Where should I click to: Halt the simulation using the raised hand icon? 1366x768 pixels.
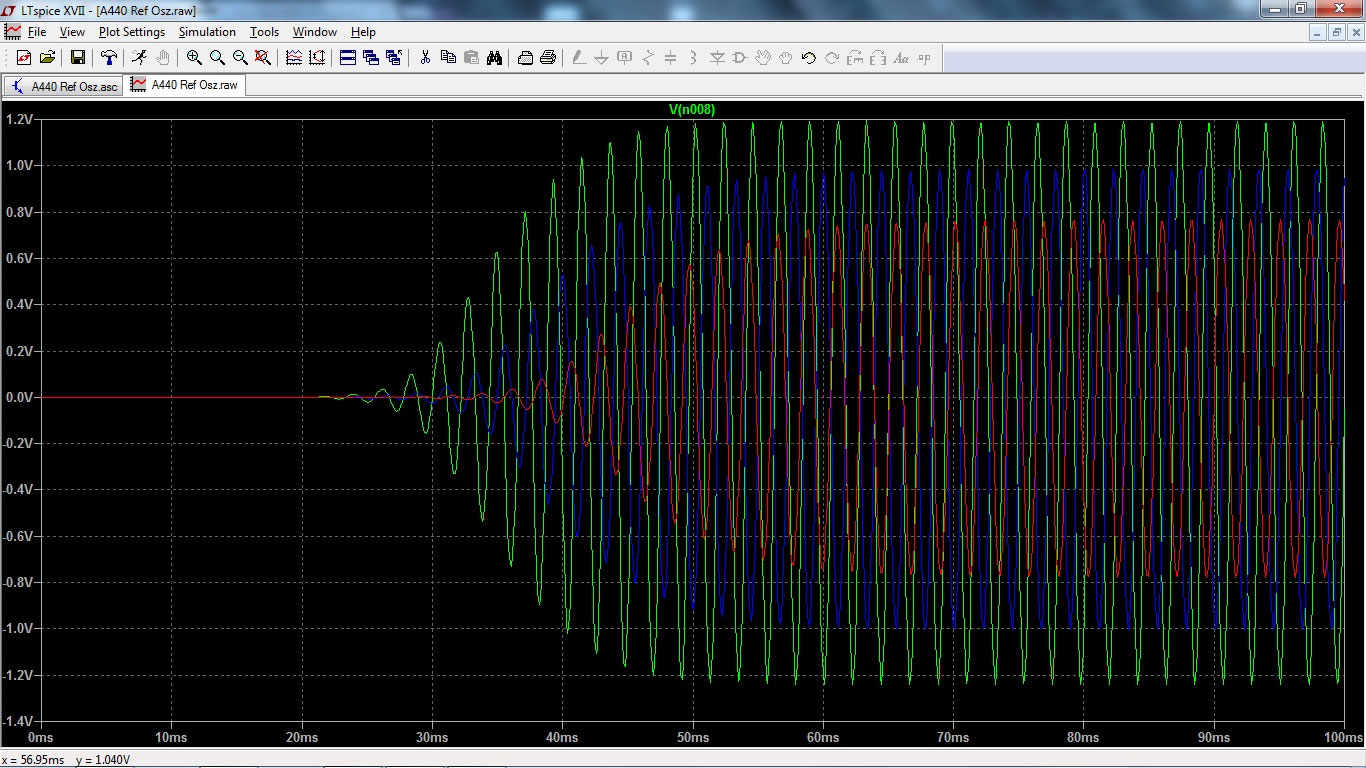click(x=163, y=57)
